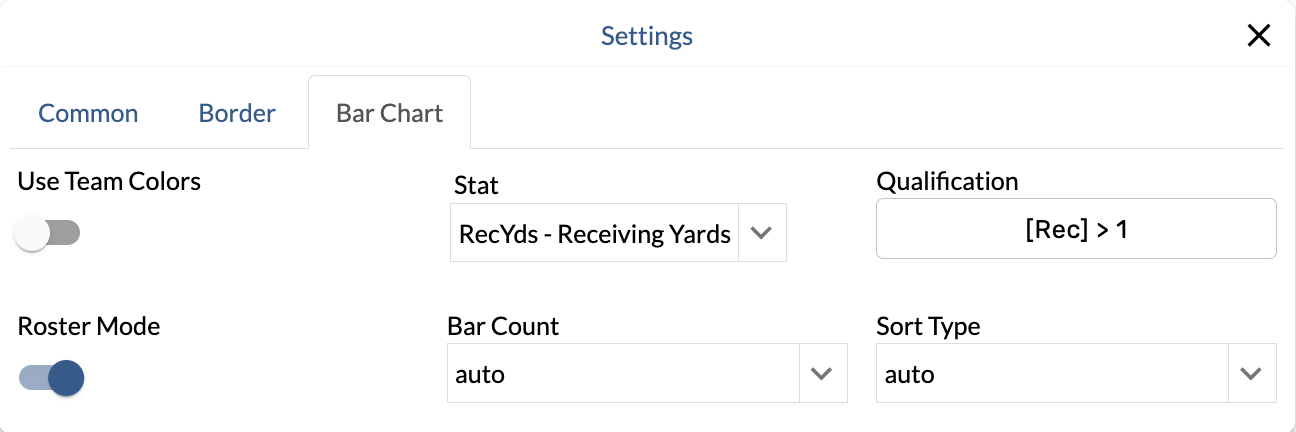Open the Border tab
The height and width of the screenshot is (432, 1296).
[x=237, y=113]
